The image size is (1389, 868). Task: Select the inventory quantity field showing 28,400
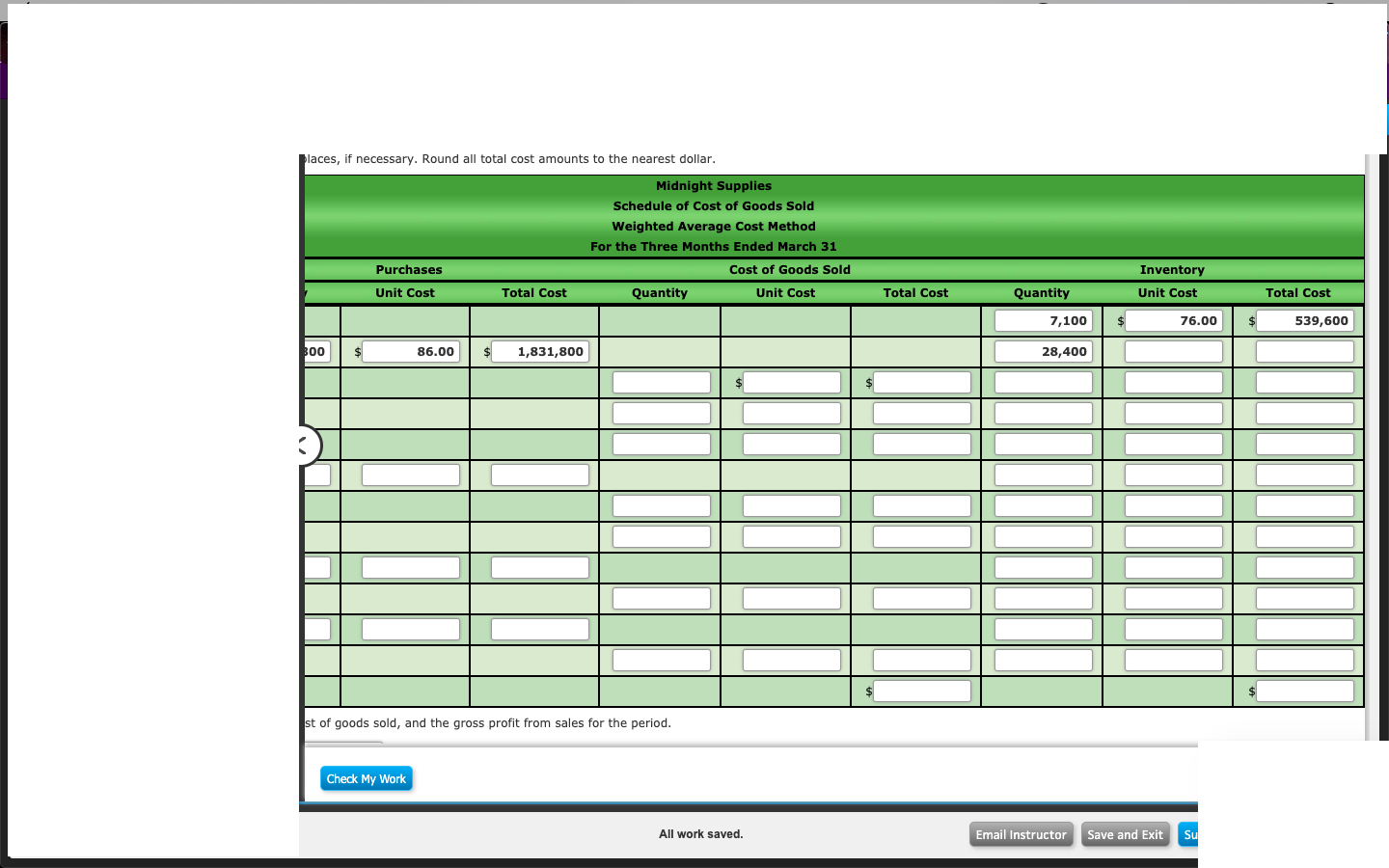1042,351
